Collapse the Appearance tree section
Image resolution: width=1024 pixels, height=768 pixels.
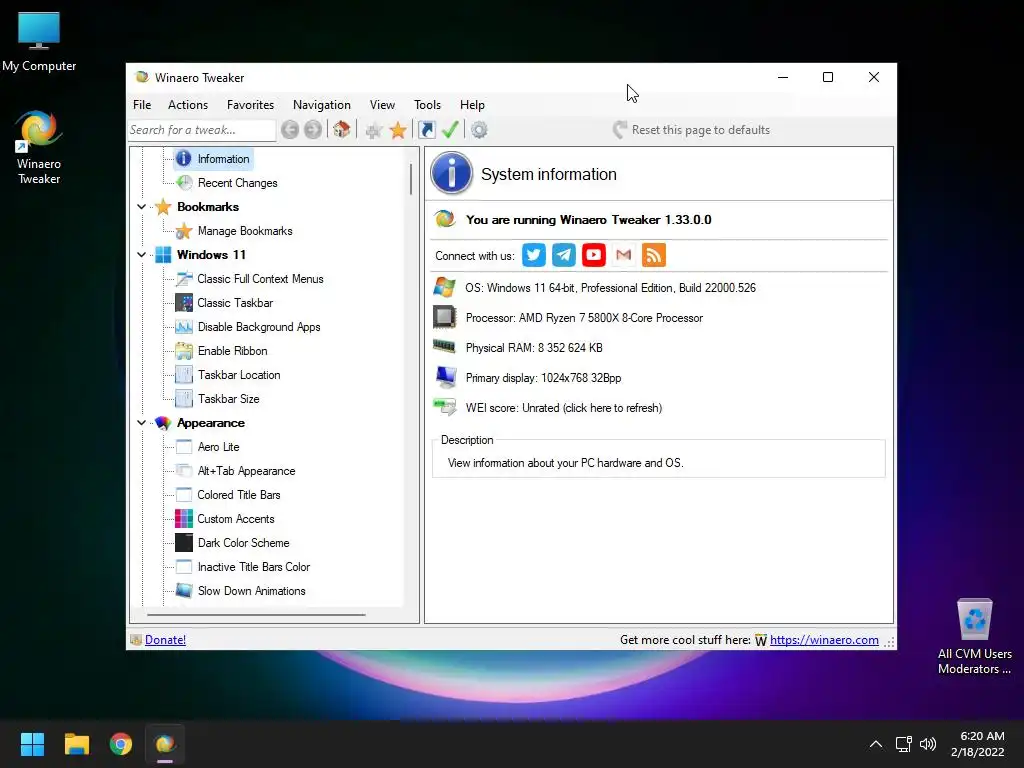(x=141, y=423)
